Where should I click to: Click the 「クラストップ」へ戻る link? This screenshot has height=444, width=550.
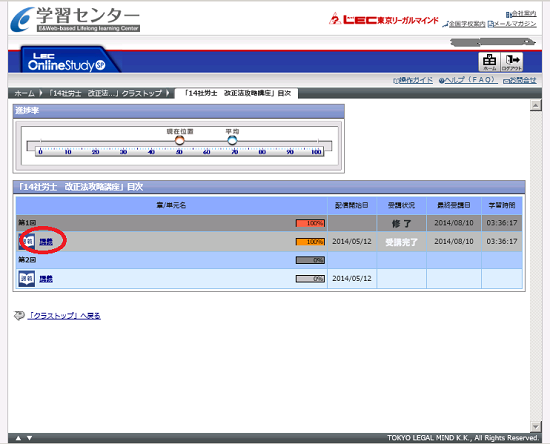pyautogui.click(x=64, y=316)
